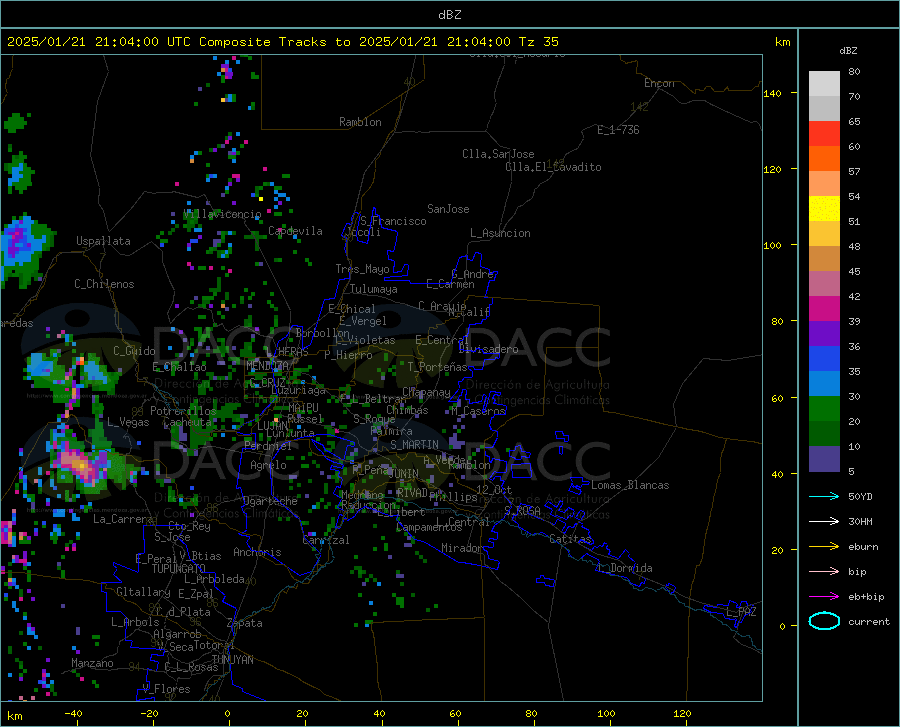Click the orange 60 dBZ legend swatch
900x727 pixels.
[824, 158]
